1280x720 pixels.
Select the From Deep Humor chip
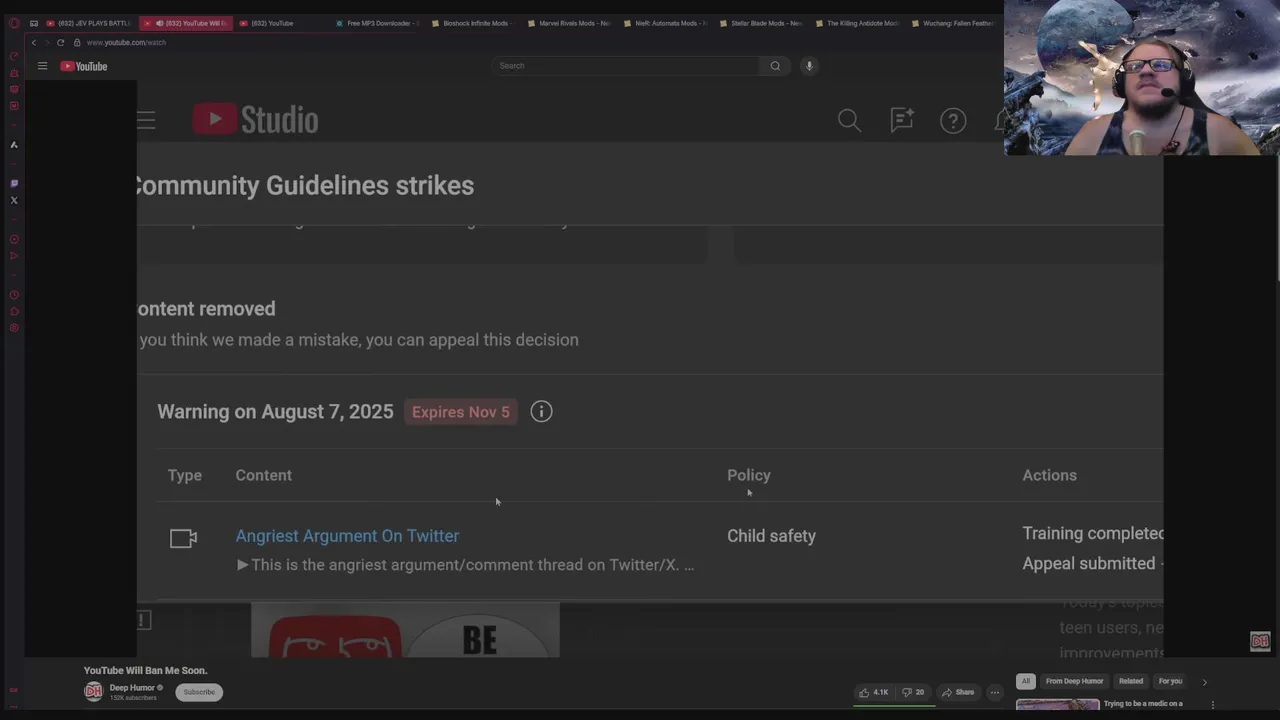pos(1075,681)
